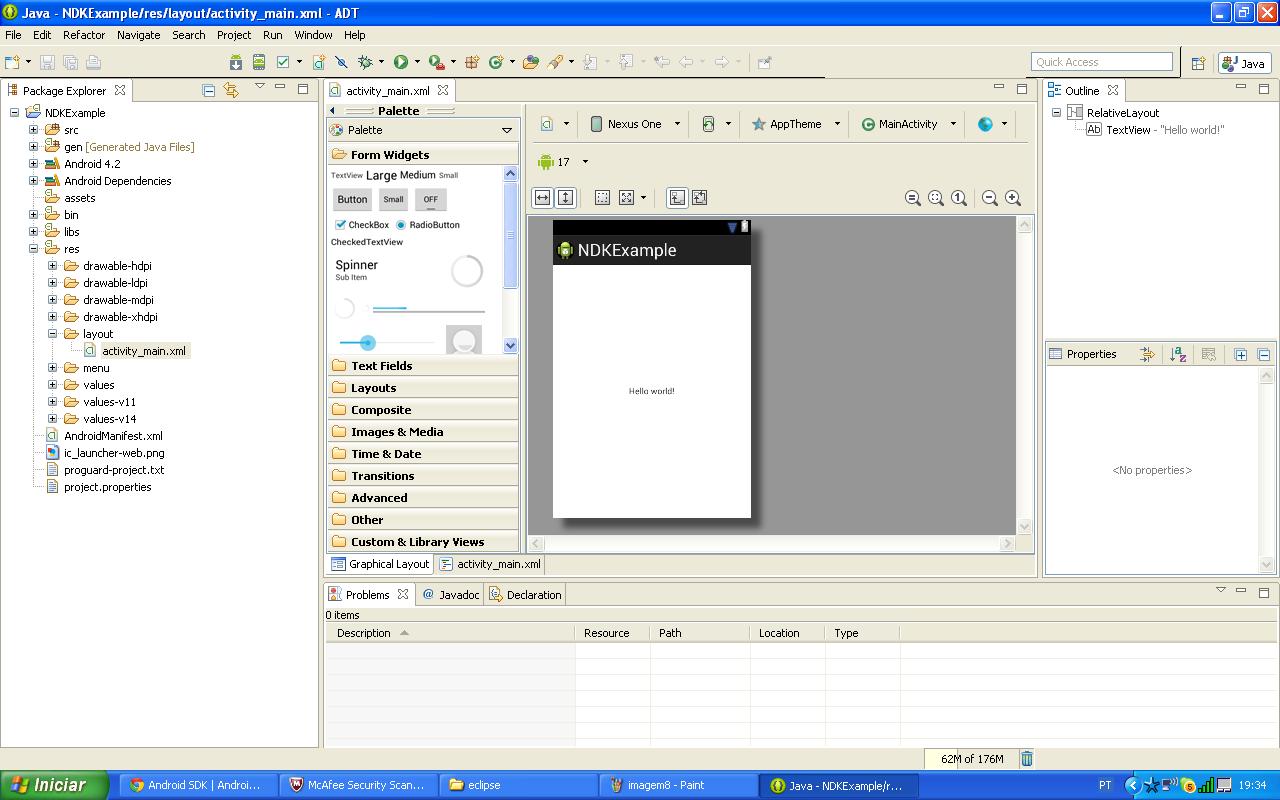This screenshot has width=1280, height=800.
Task: Click the Zoom to Fit icon
Action: point(936,198)
